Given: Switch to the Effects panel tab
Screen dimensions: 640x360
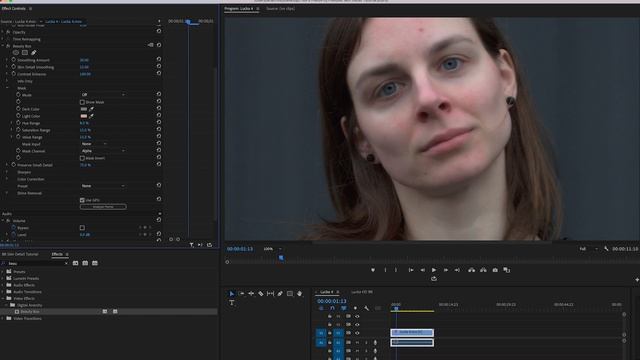Looking at the screenshot, I should click(57, 254).
